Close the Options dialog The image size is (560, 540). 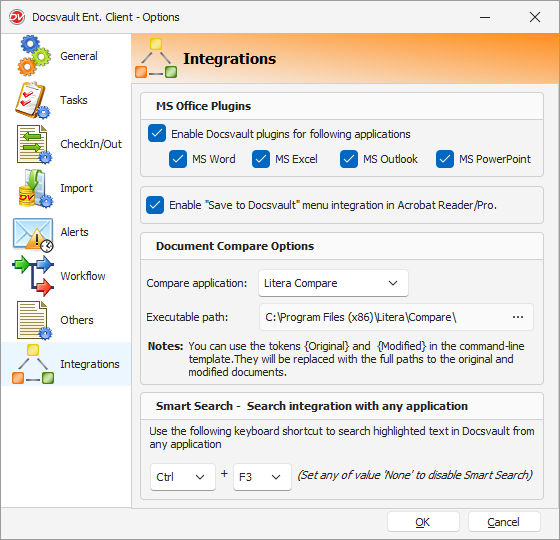pos(535,17)
